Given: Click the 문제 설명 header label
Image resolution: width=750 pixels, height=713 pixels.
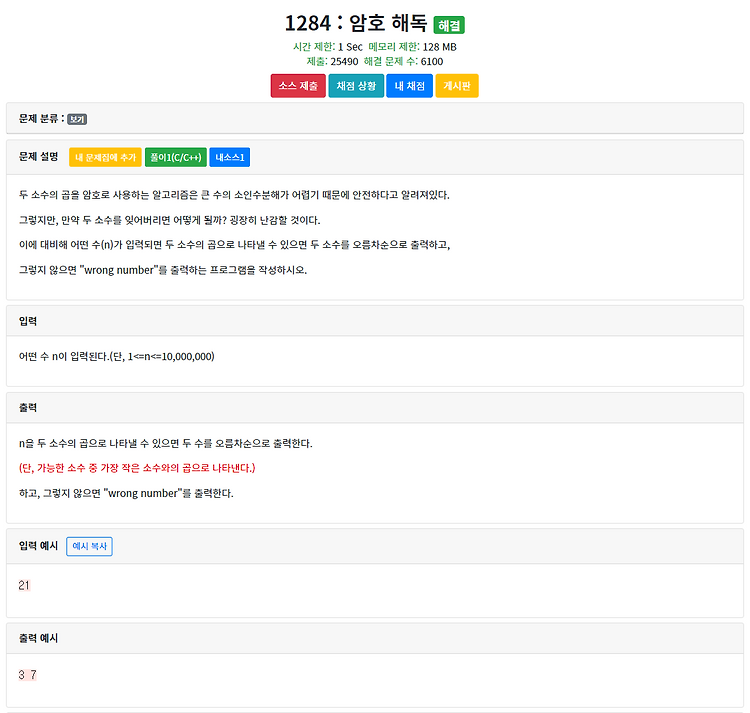Looking at the screenshot, I should pos(38,157).
